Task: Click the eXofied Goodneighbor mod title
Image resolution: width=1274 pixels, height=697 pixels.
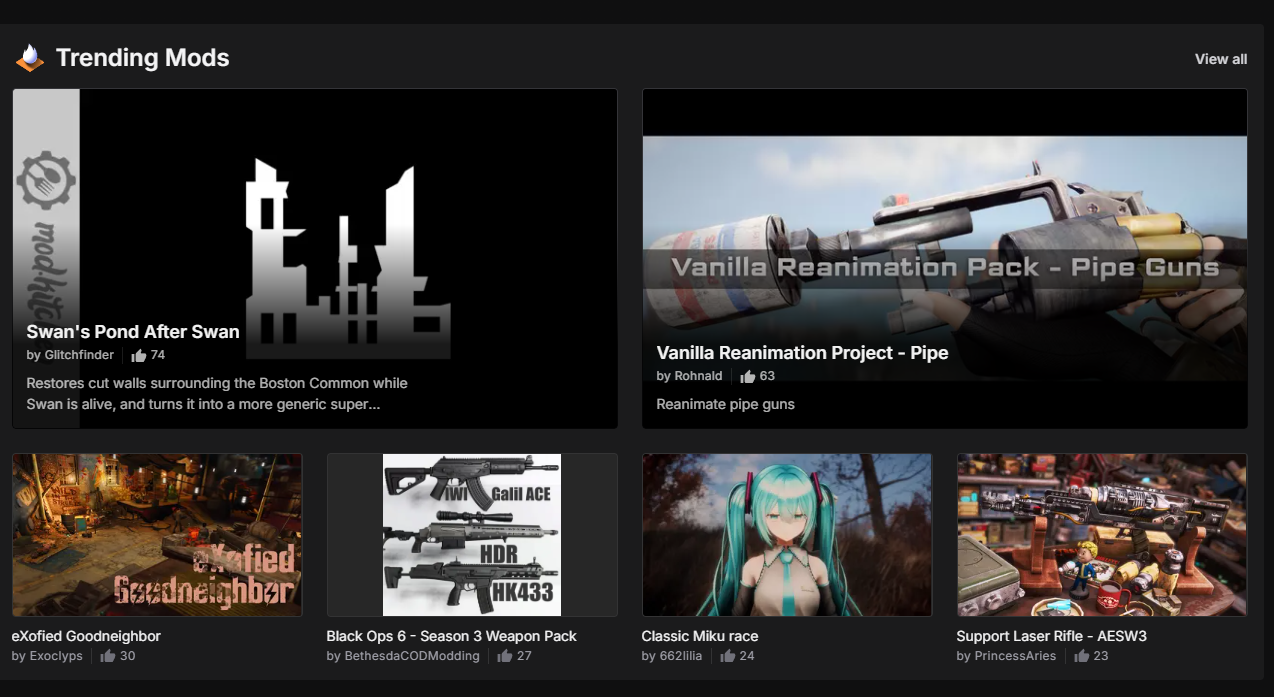Action: click(x=86, y=636)
